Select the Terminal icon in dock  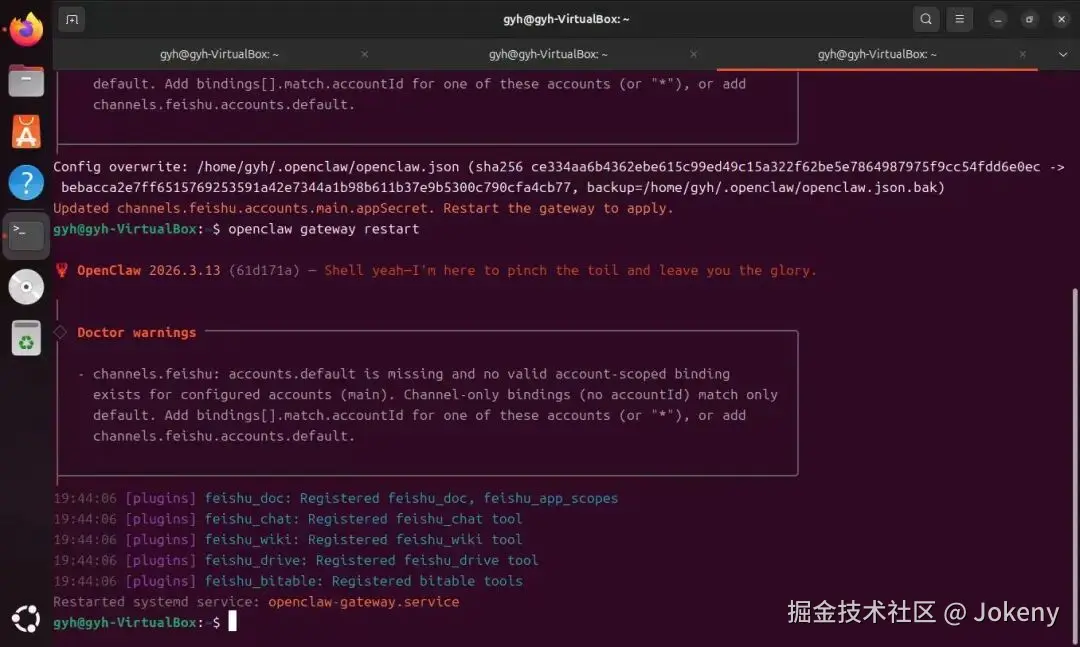pyautogui.click(x=26, y=235)
